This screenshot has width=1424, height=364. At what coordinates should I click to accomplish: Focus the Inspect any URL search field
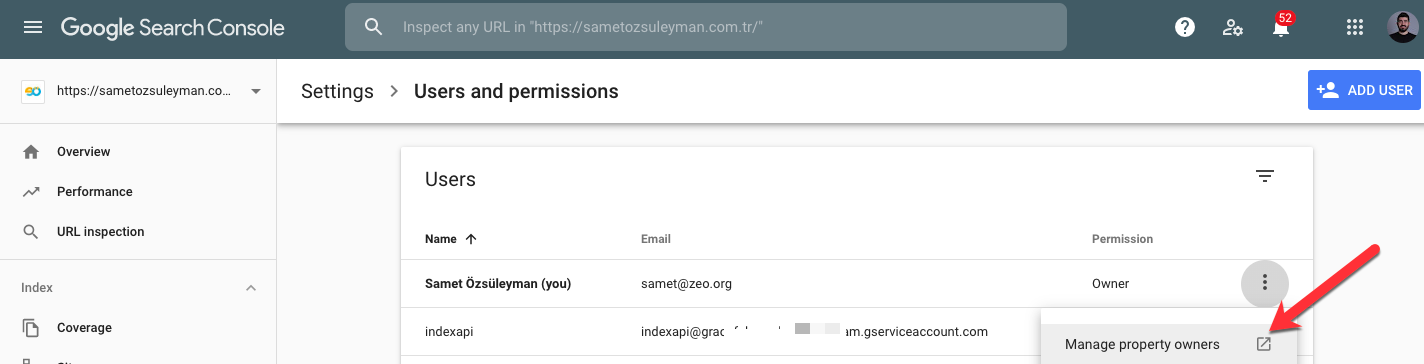[x=706, y=28]
